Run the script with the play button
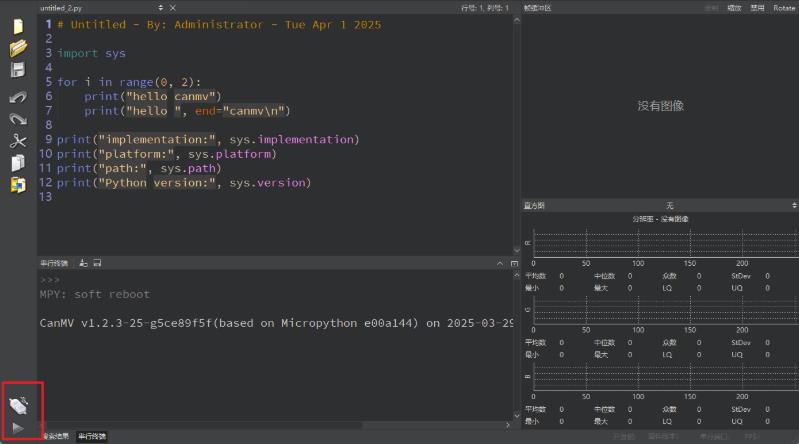The height and width of the screenshot is (444, 799). 19,427
